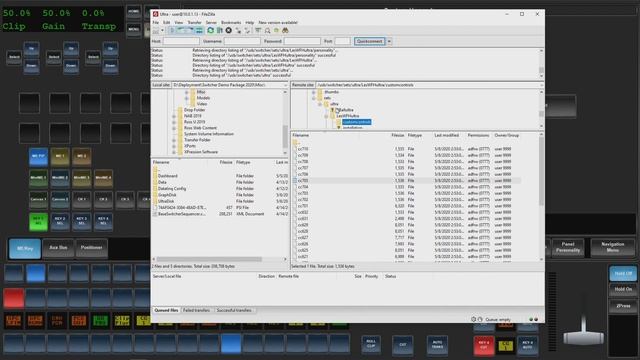This screenshot has width=640, height=360.
Task: Toggle local directory tree view
Action: tap(181, 31)
